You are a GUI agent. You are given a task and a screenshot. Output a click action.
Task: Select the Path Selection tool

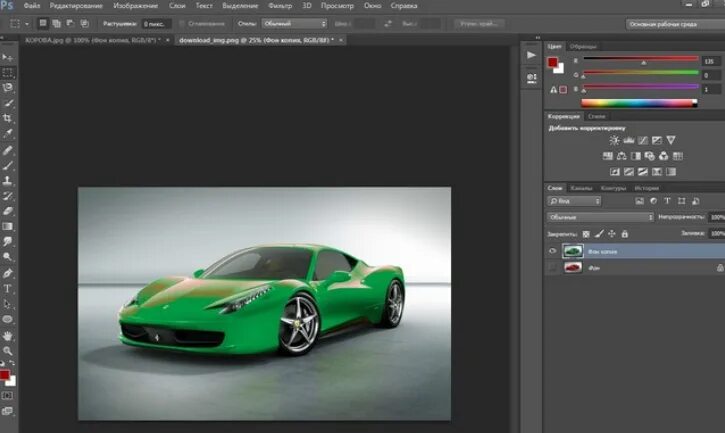7,304
